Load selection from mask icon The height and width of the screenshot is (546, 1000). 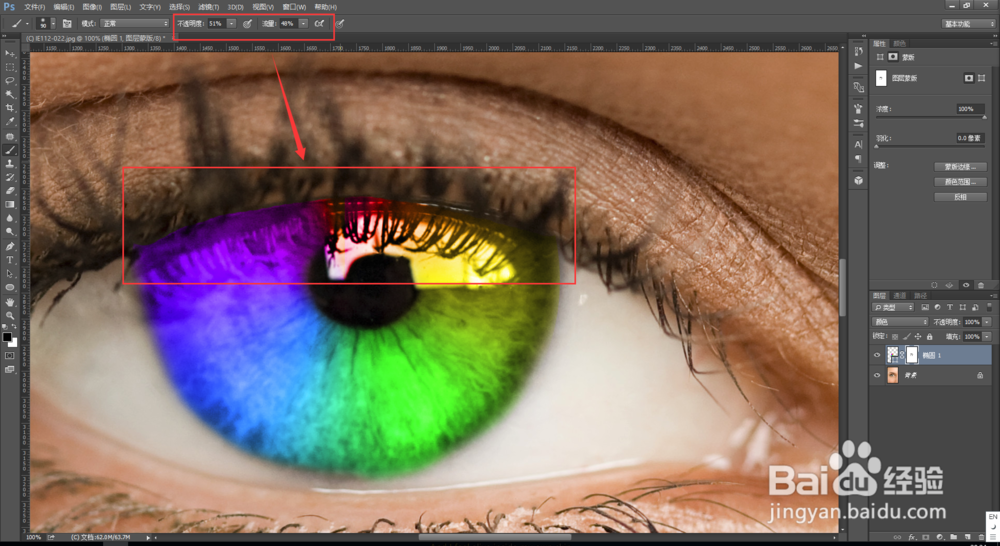(934, 285)
